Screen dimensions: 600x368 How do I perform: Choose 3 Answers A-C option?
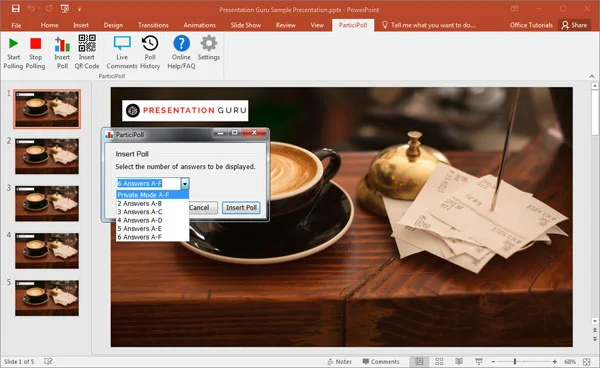(152, 212)
